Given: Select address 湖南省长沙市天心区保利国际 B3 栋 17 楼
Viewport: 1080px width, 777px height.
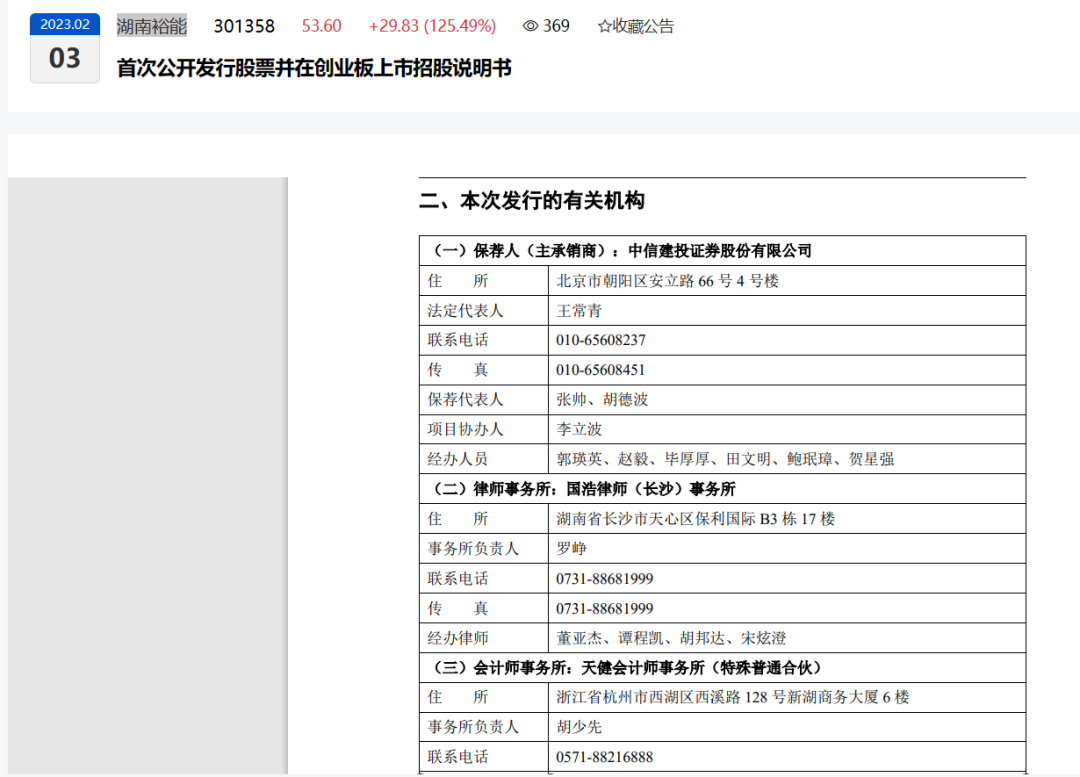Looking at the screenshot, I should 695,519.
